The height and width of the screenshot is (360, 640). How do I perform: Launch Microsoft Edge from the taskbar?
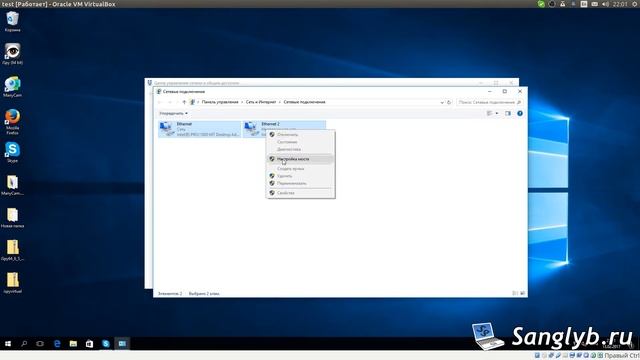click(57, 344)
